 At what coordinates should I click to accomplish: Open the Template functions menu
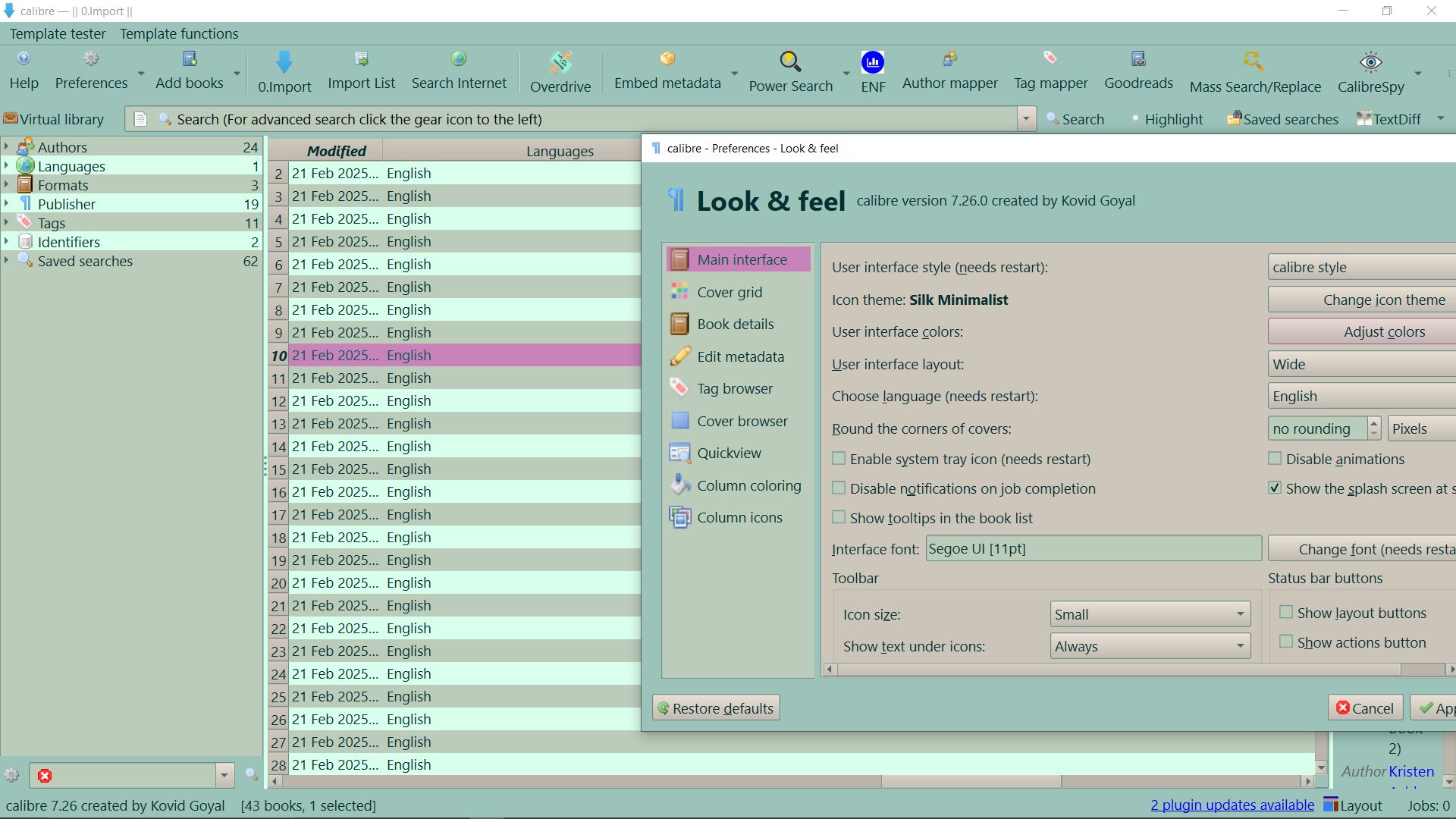coord(179,33)
